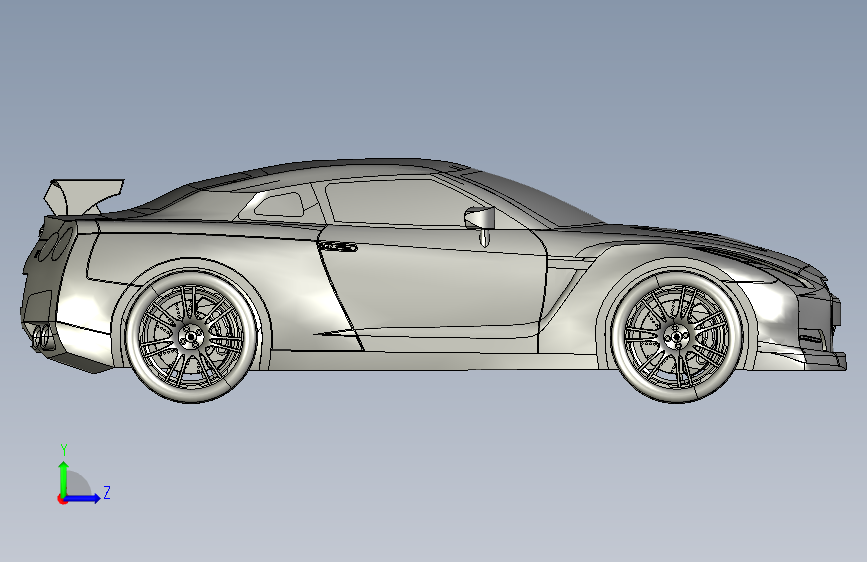Click the red origin ball of the triad

[62, 499]
